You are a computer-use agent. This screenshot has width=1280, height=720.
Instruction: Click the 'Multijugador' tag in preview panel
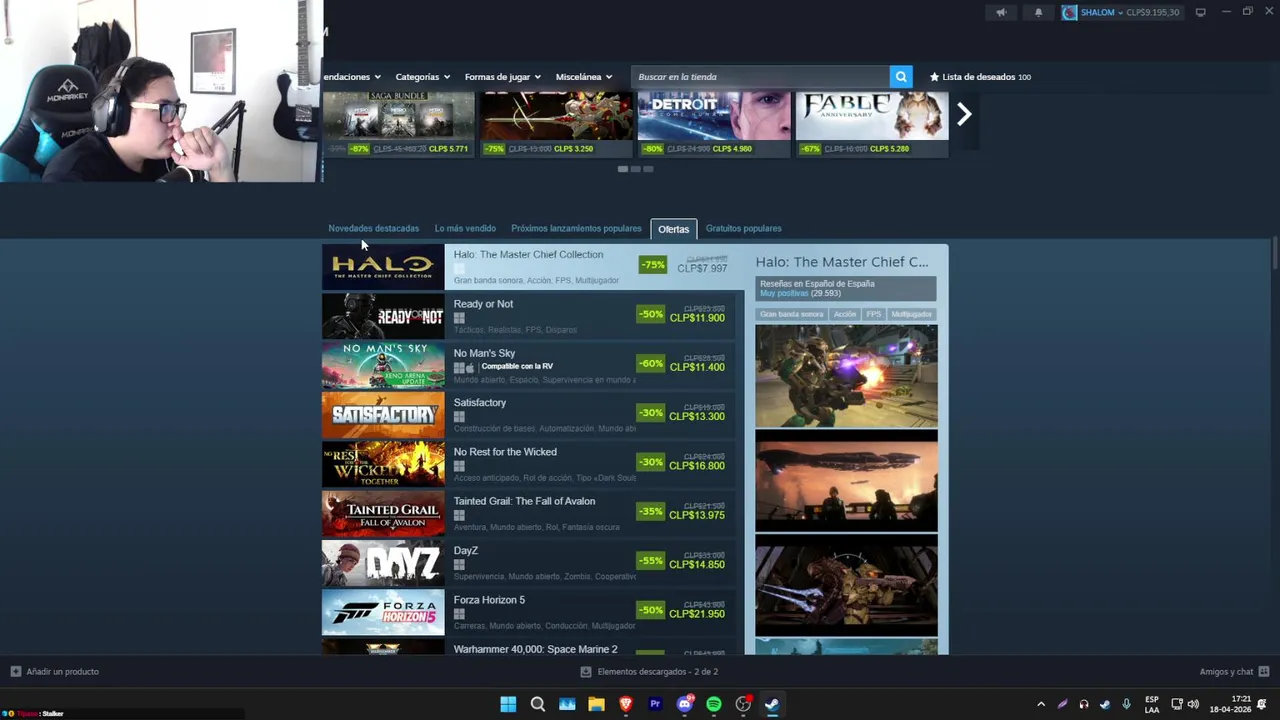tap(911, 314)
